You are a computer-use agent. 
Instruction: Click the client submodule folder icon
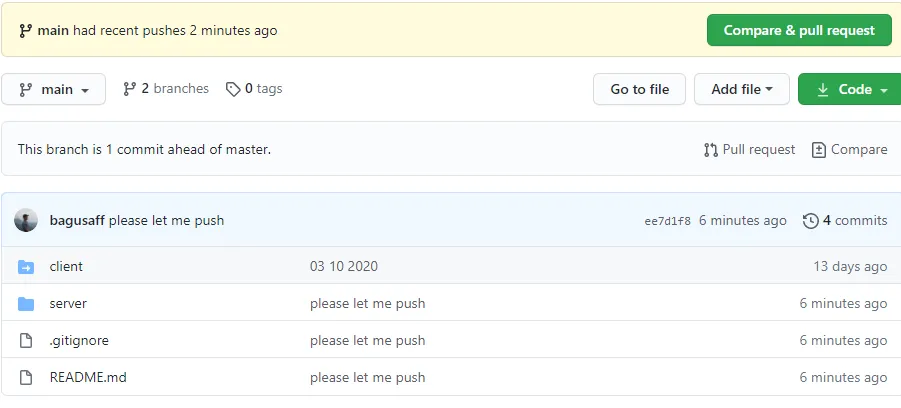pyautogui.click(x=26, y=267)
